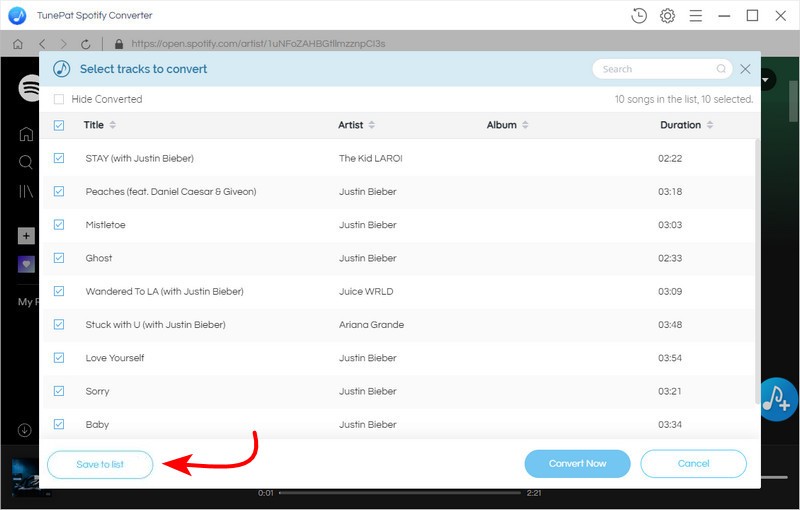
Task: Open the hamburger menu icon
Action: (x=696, y=16)
